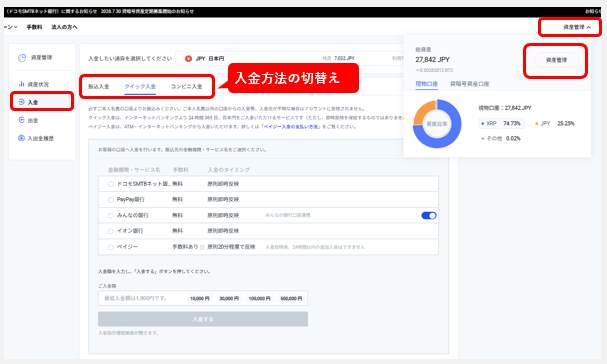This screenshot has height=364, width=607.
Task: Click the 入出金履歴 history icon
Action: 21,138
